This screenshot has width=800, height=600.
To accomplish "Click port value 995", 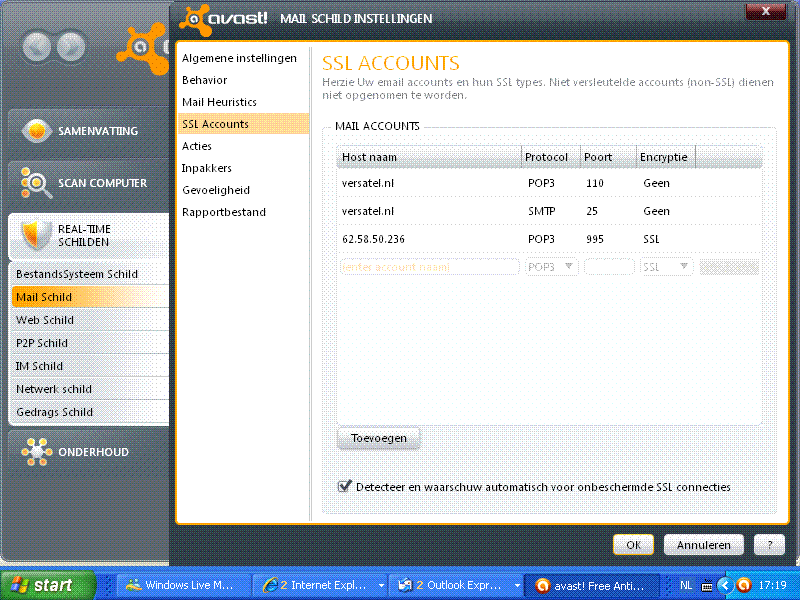I will pyautogui.click(x=595, y=239).
